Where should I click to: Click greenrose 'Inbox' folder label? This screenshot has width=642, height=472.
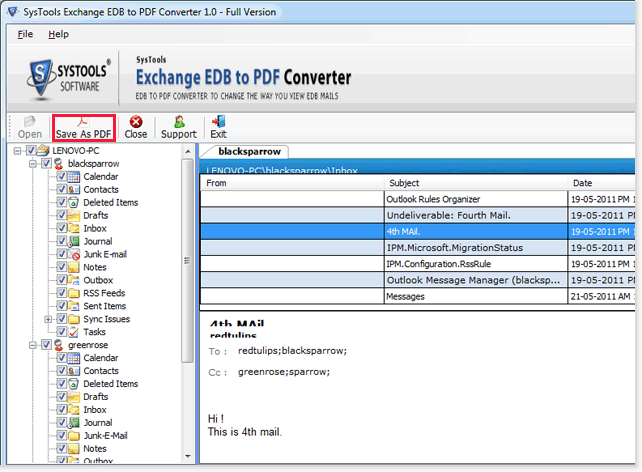[95, 410]
